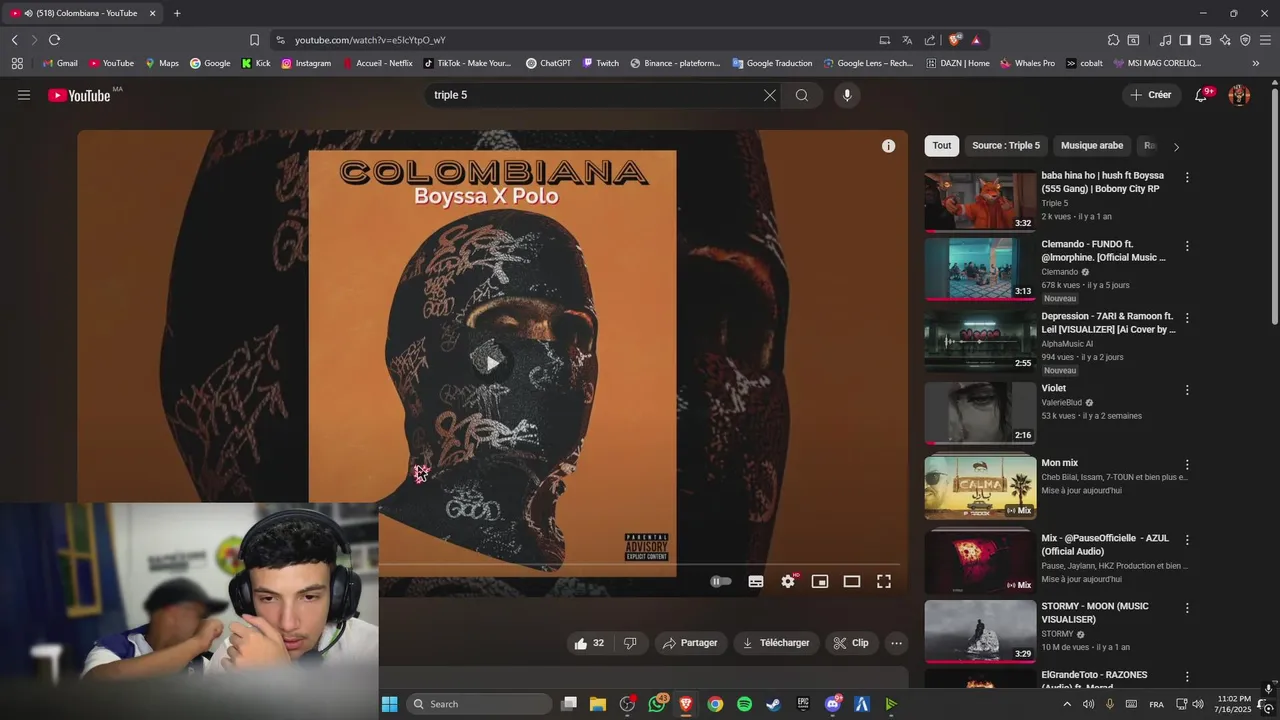Reload the page with refresh button
The width and height of the screenshot is (1280, 720).
(54, 40)
